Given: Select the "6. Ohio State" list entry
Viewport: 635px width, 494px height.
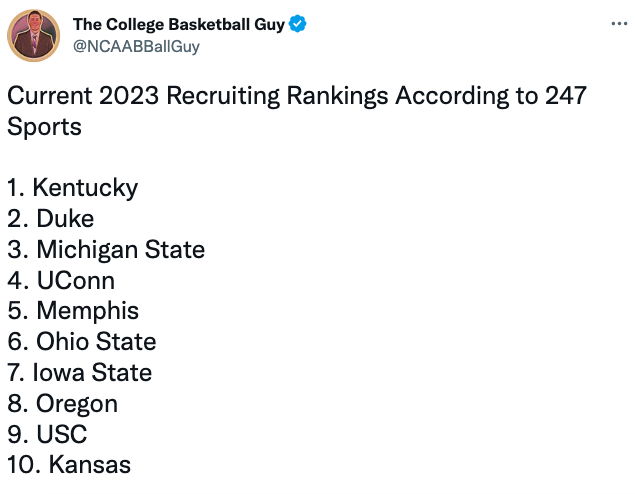Looking at the screenshot, I should pyautogui.click(x=82, y=341).
